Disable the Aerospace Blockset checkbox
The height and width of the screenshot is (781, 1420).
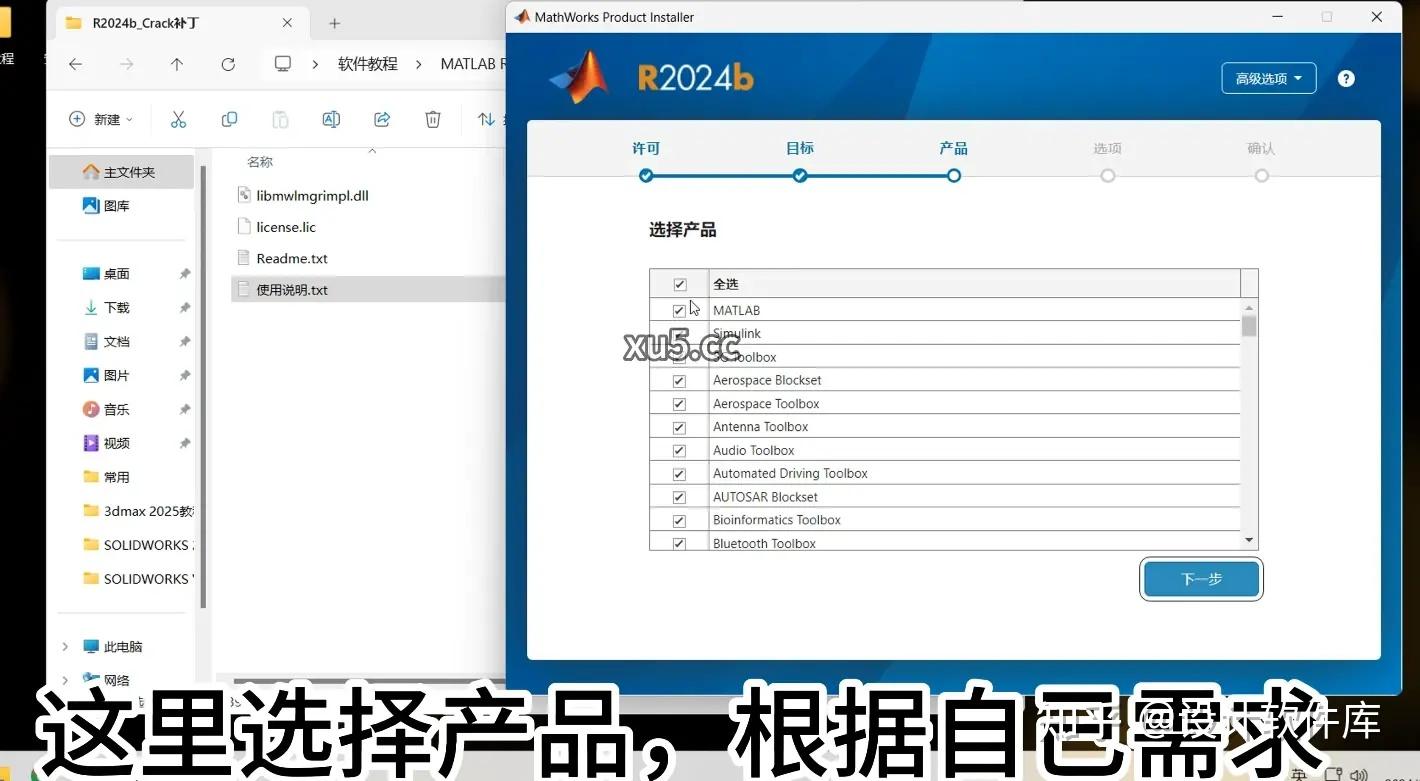[679, 380]
